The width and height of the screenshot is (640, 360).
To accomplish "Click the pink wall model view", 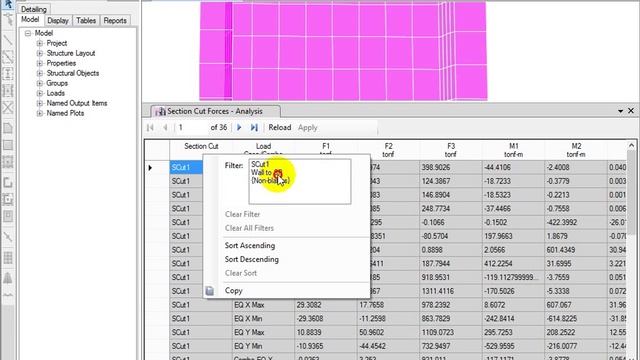I will tap(343, 51).
